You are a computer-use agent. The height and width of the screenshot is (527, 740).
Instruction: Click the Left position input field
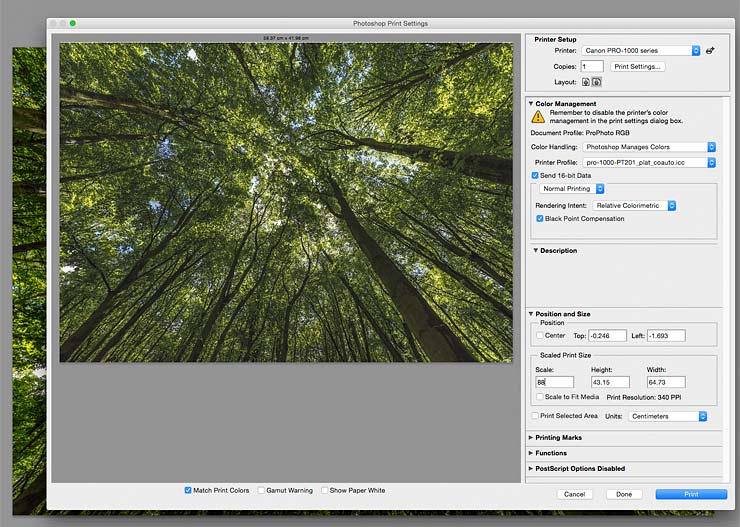(x=666, y=335)
